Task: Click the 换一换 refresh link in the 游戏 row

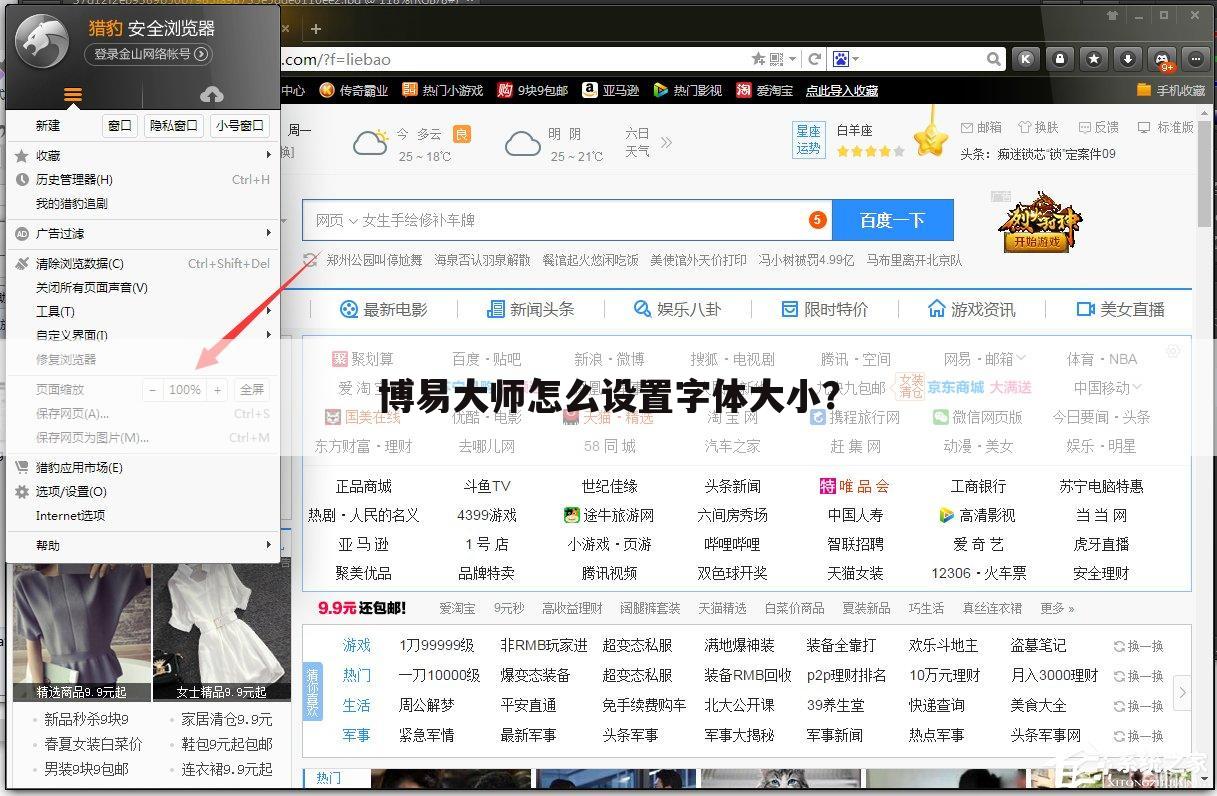Action: 1138,646
